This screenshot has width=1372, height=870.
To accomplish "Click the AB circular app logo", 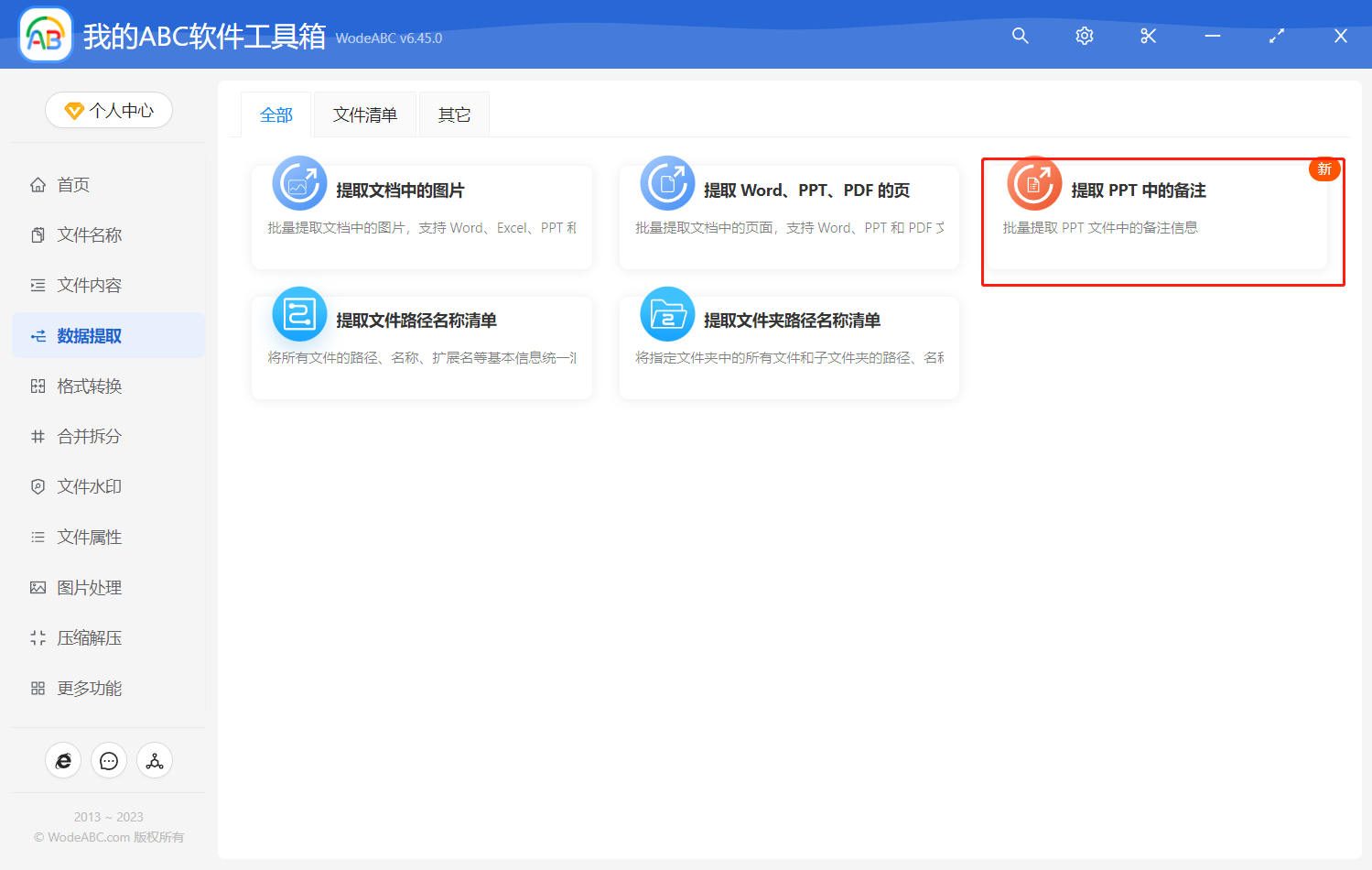I will coord(44,35).
